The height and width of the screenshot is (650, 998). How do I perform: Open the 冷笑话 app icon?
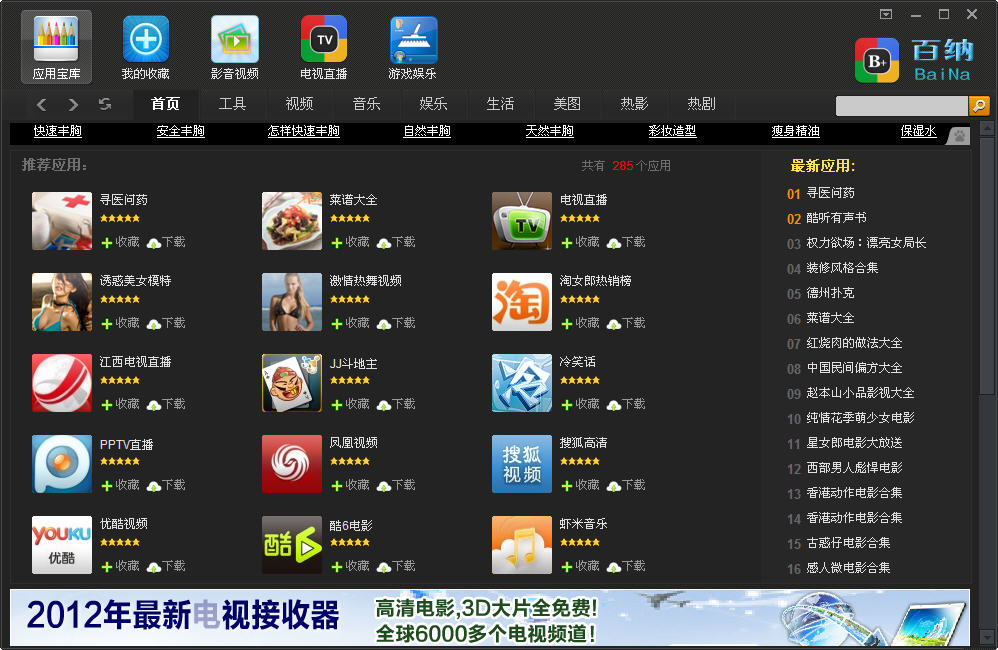(522, 383)
